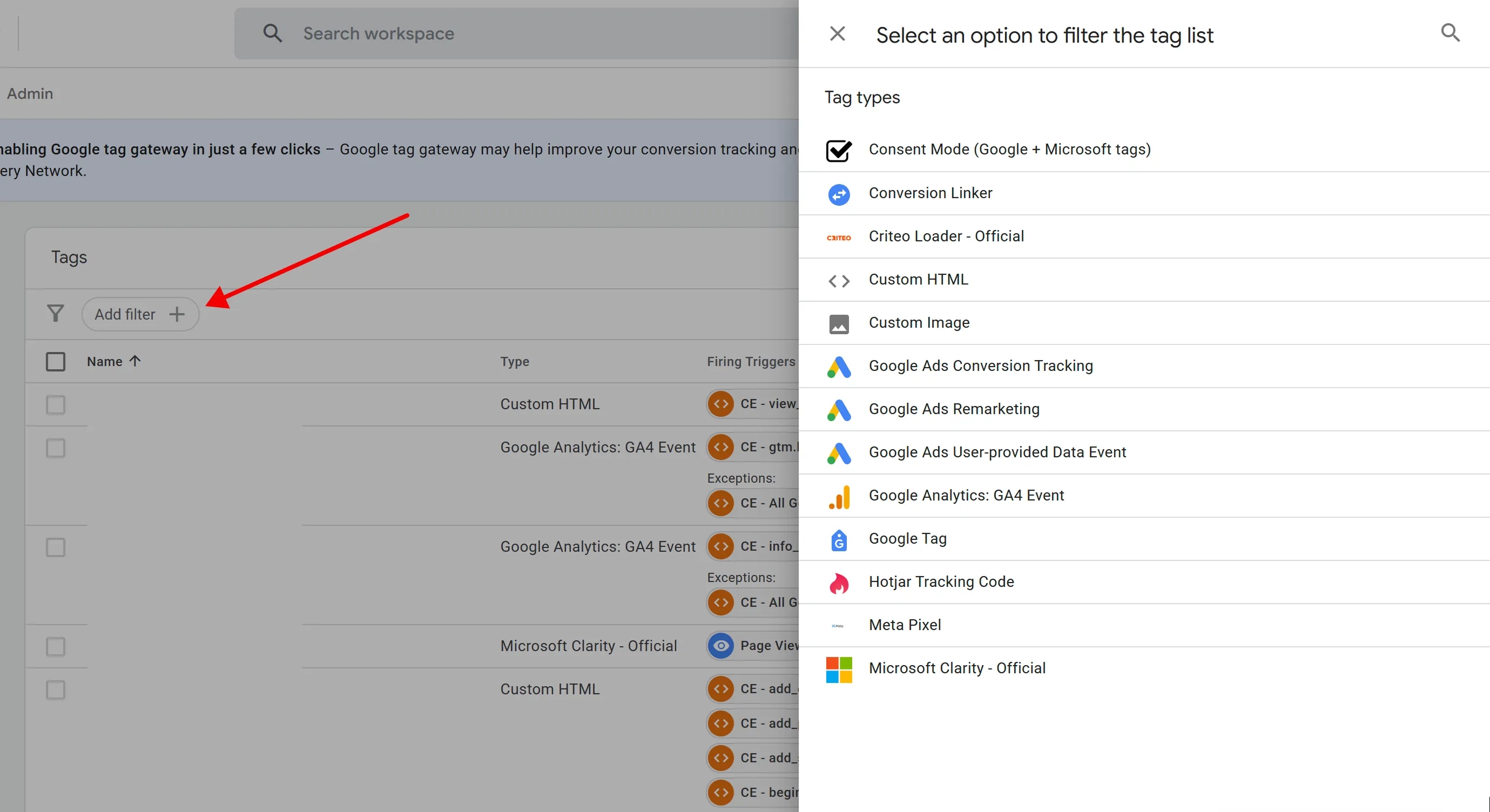Check the tag row with the CE - view_ trigger

(x=56, y=404)
